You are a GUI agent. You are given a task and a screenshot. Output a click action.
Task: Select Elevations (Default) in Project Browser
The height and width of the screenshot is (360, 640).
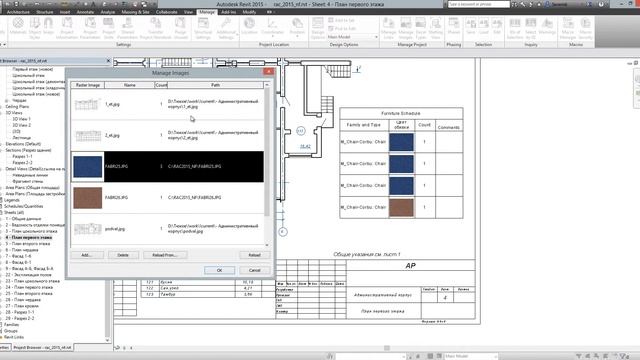[23, 144]
